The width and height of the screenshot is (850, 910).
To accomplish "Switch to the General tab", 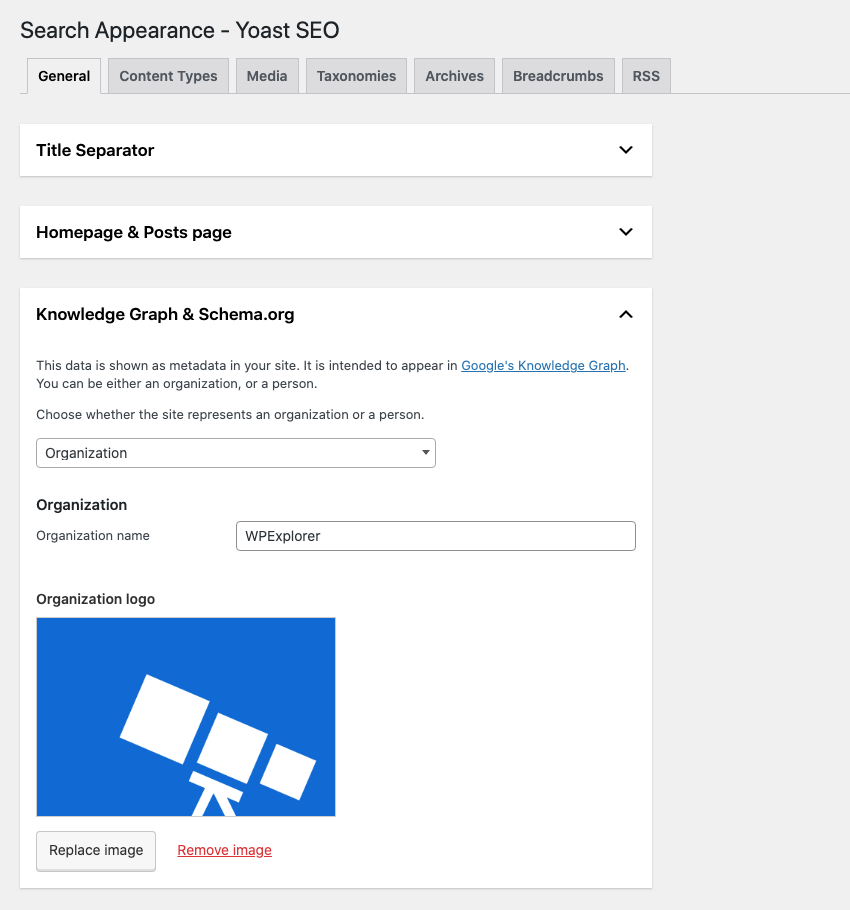I will point(64,76).
